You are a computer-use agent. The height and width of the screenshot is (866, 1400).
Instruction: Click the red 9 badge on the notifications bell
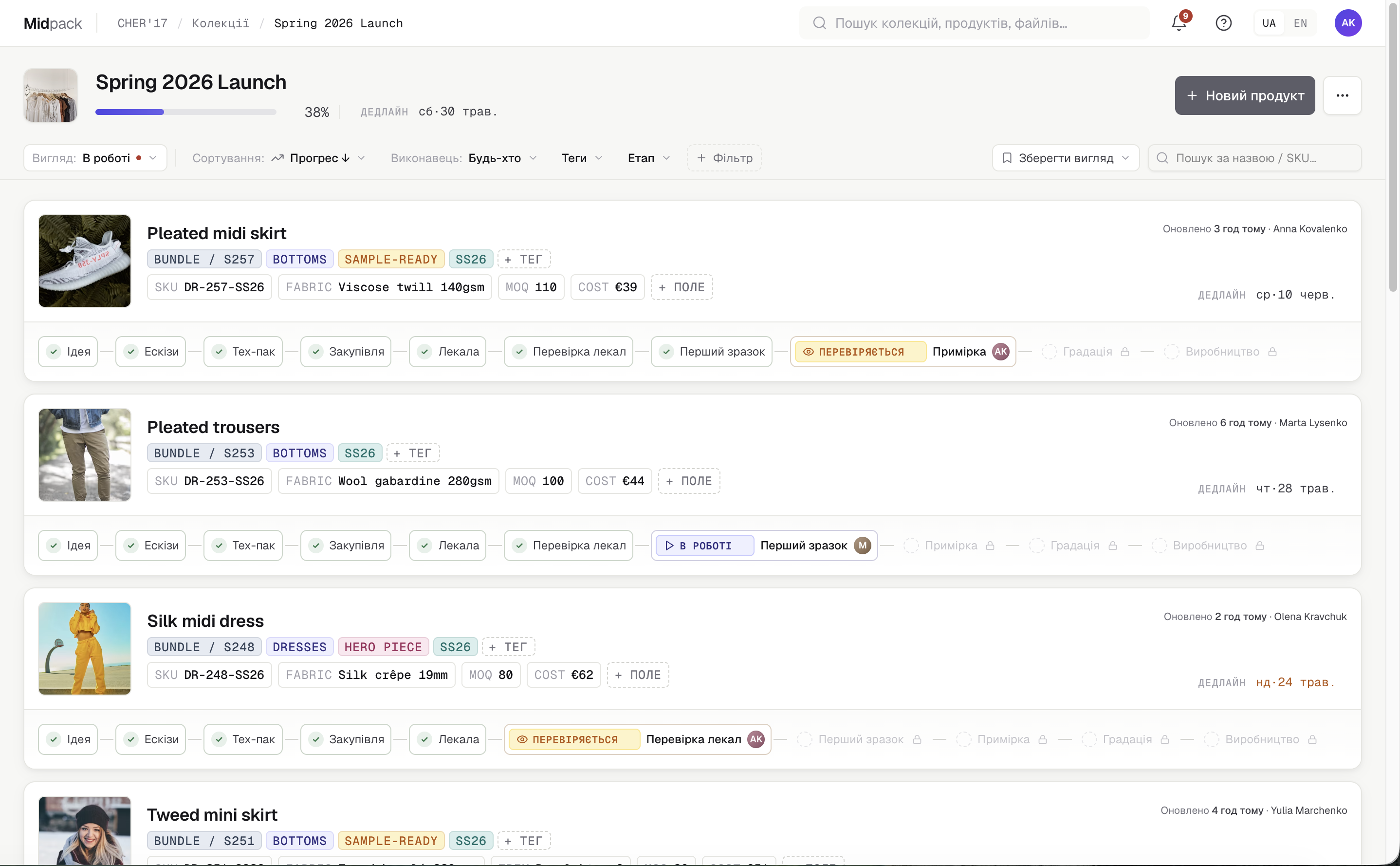pos(1185,16)
